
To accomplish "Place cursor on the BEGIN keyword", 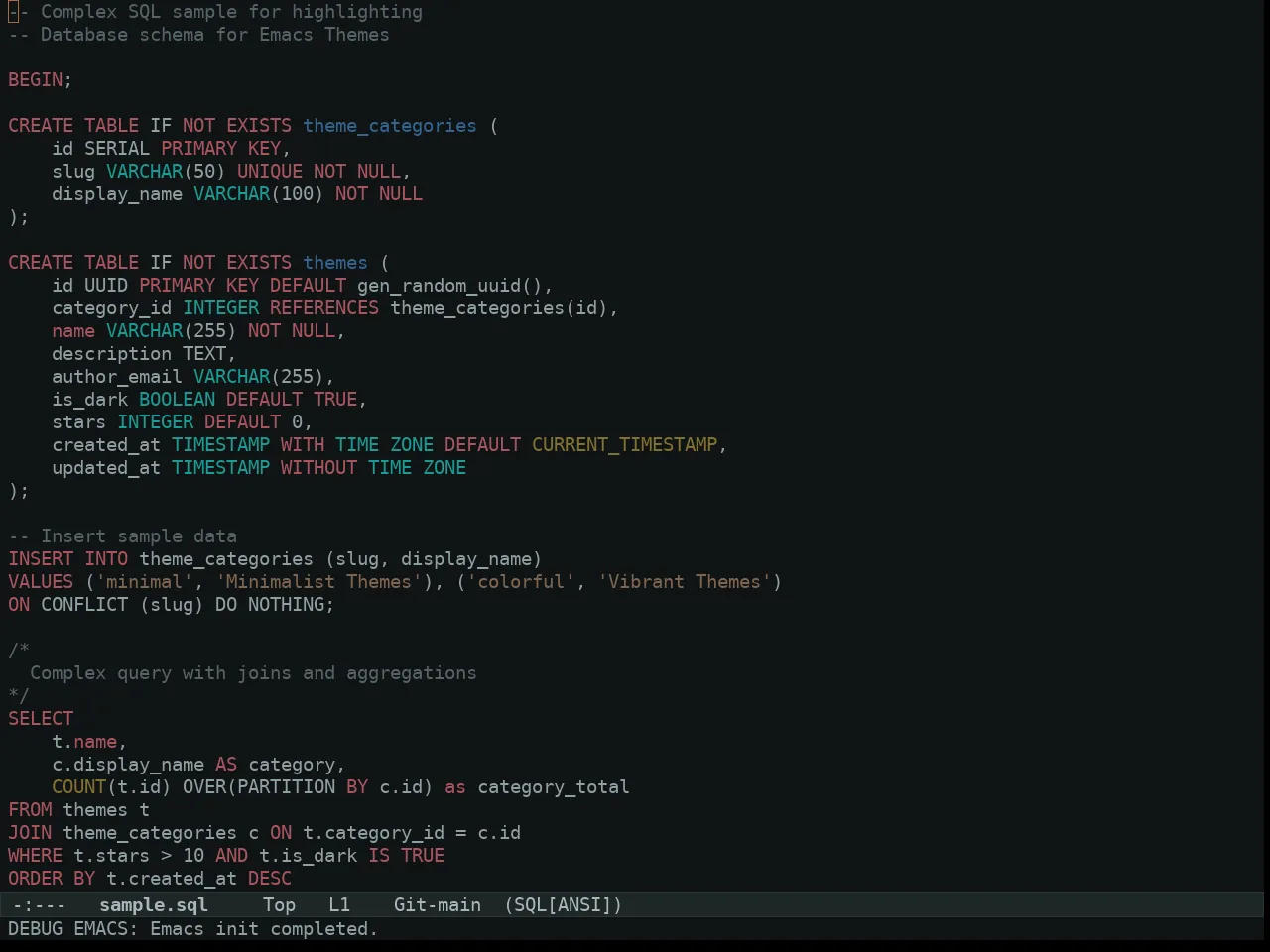I will [x=36, y=80].
